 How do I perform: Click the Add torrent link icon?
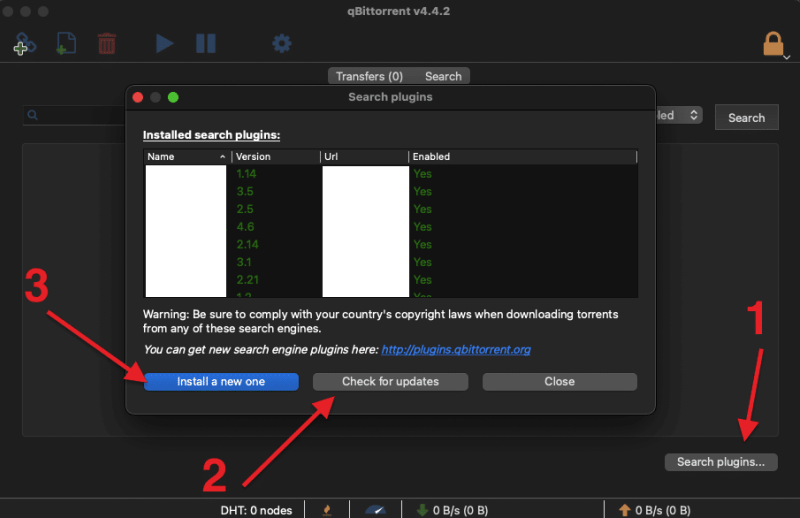24,44
